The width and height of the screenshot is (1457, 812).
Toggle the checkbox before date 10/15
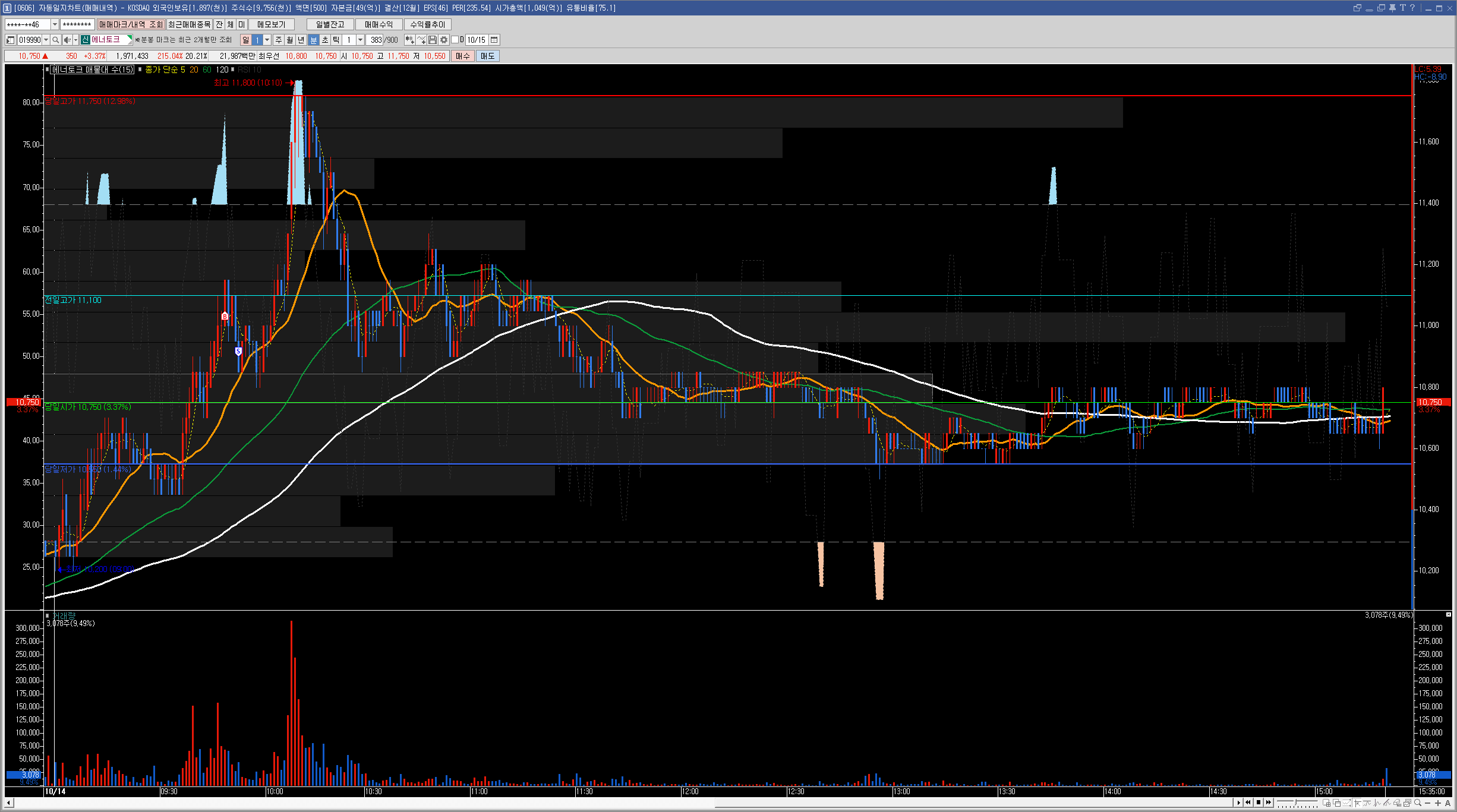(455, 40)
